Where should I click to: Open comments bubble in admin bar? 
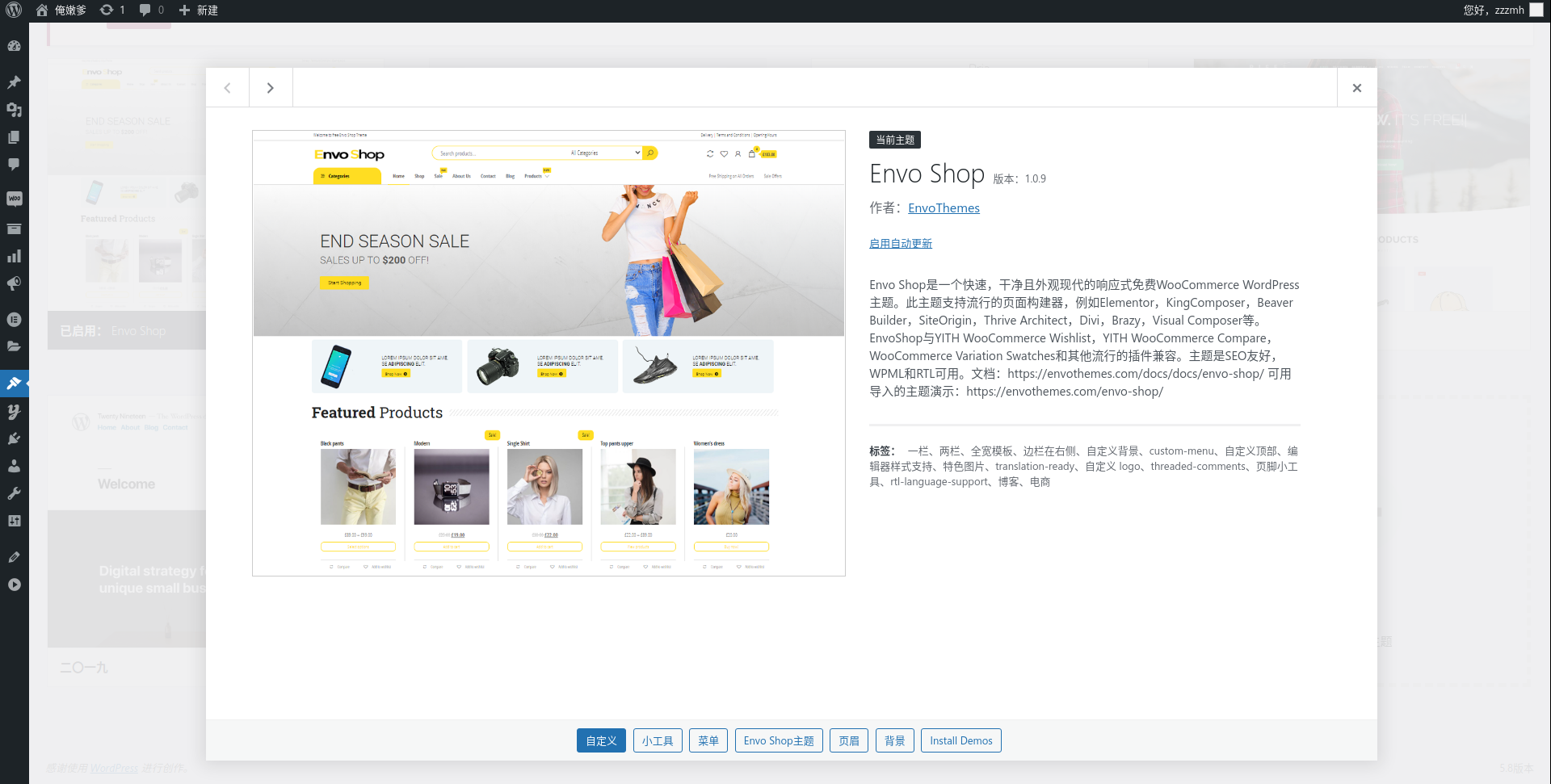[151, 10]
